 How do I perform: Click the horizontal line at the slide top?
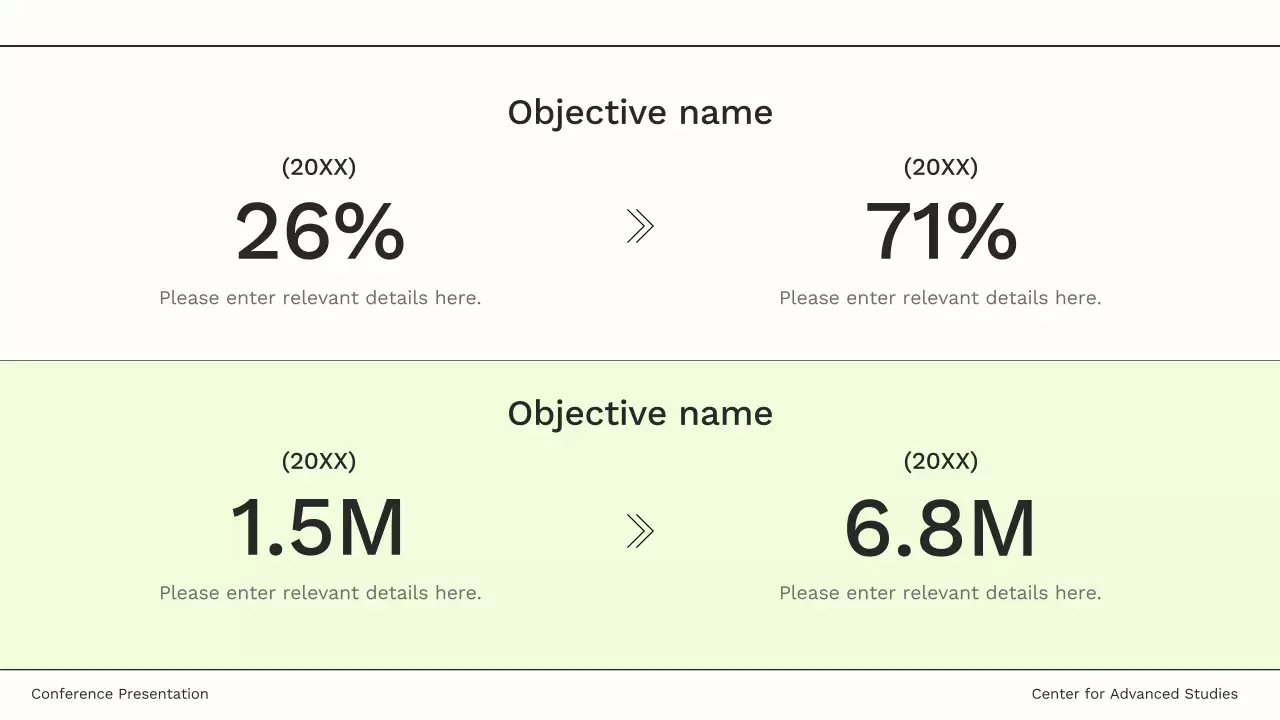[640, 46]
